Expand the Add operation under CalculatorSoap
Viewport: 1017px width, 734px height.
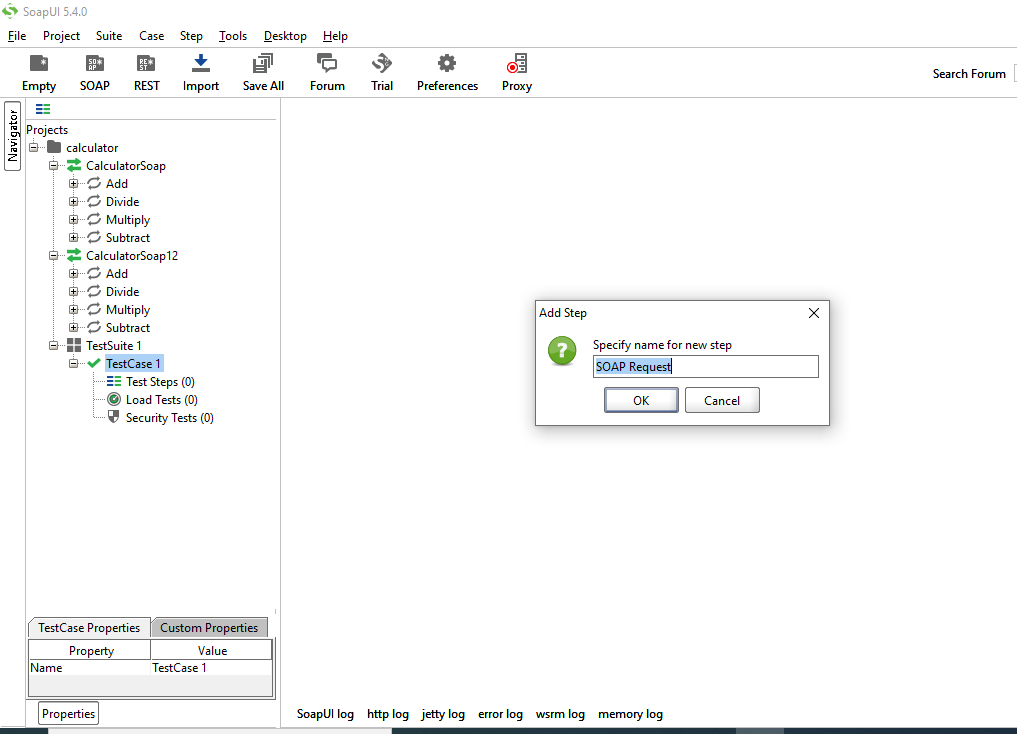73,184
